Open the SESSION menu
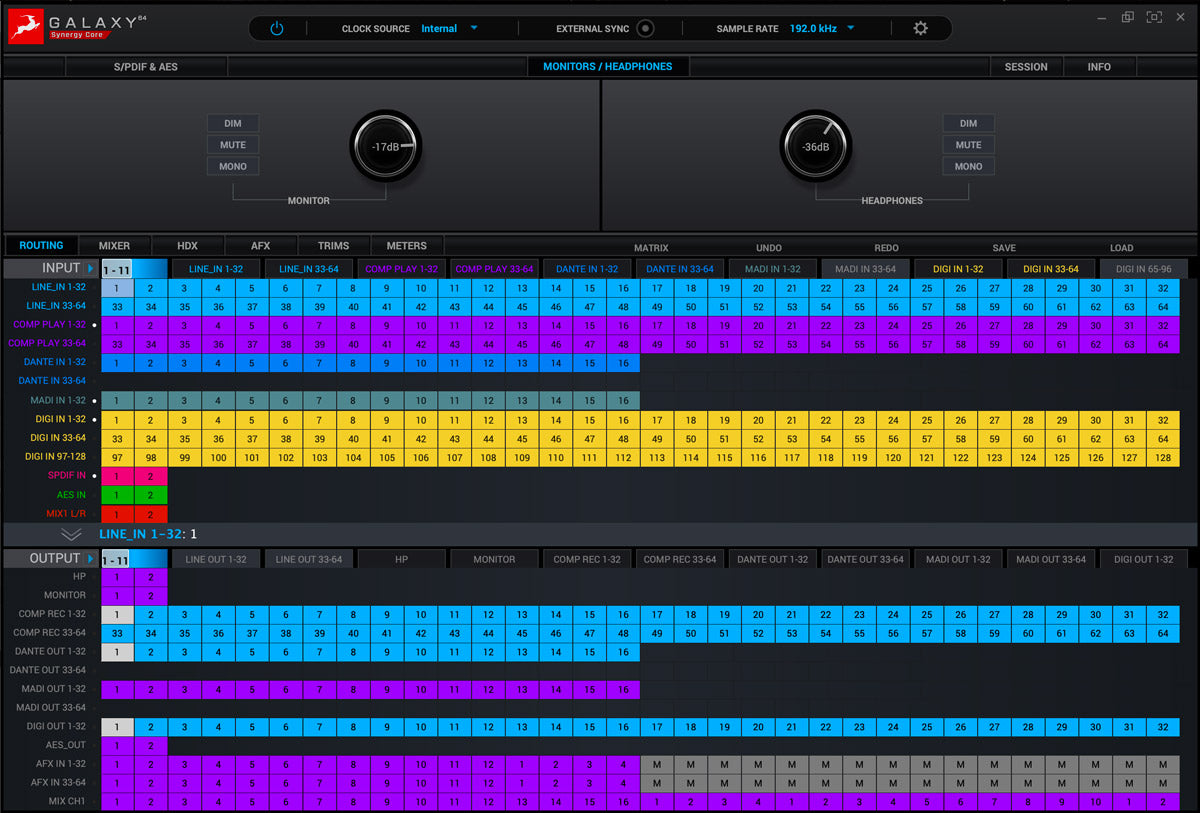Screen dimensions: 1200x813 point(1026,67)
